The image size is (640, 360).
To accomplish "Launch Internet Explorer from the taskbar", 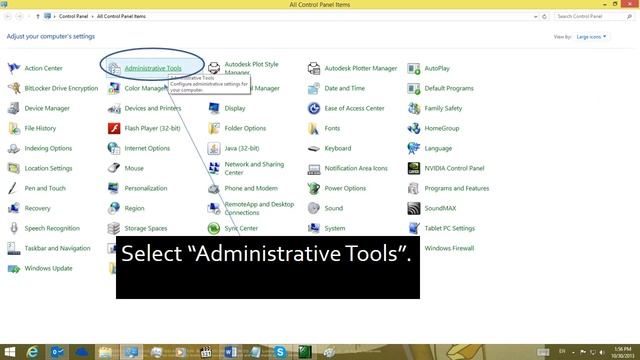I will (32, 352).
